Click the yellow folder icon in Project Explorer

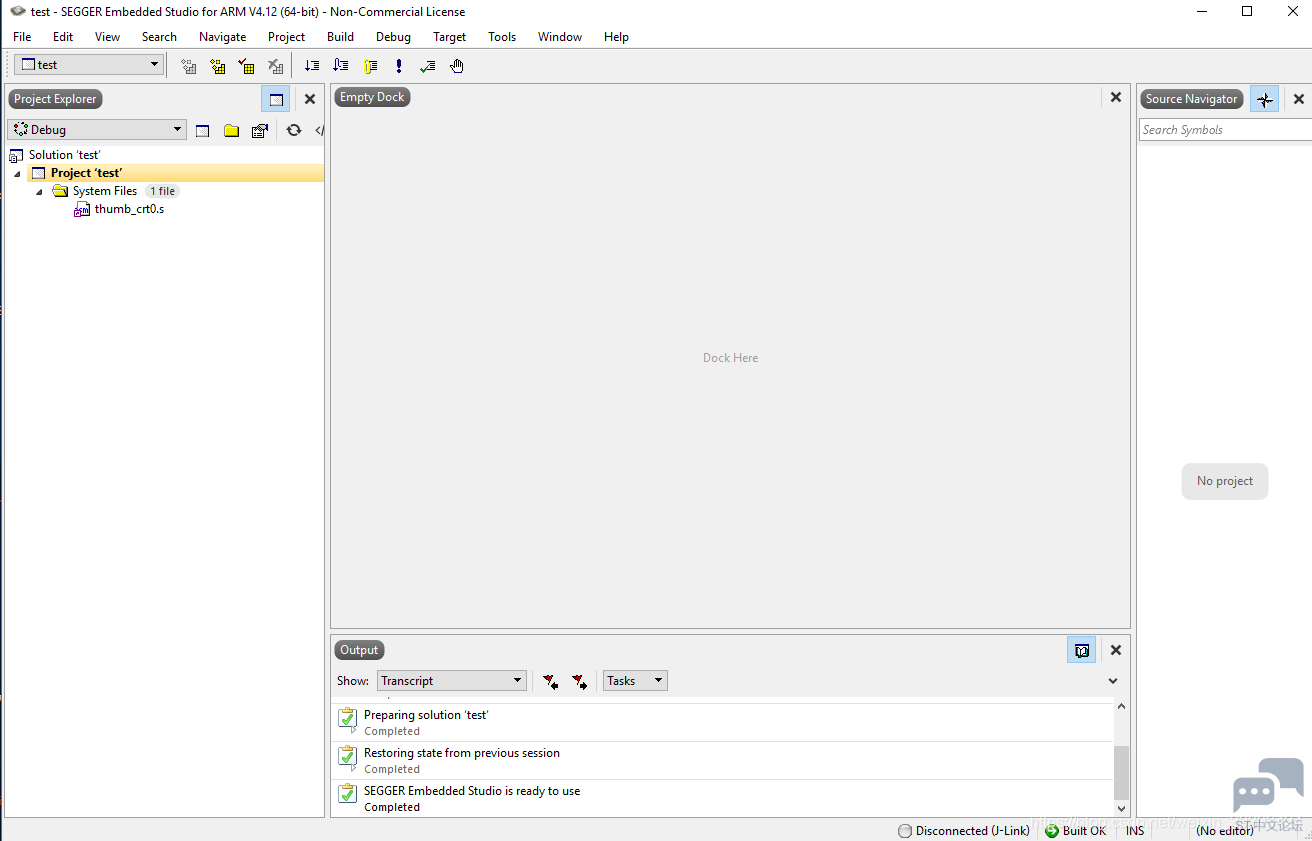(x=232, y=130)
